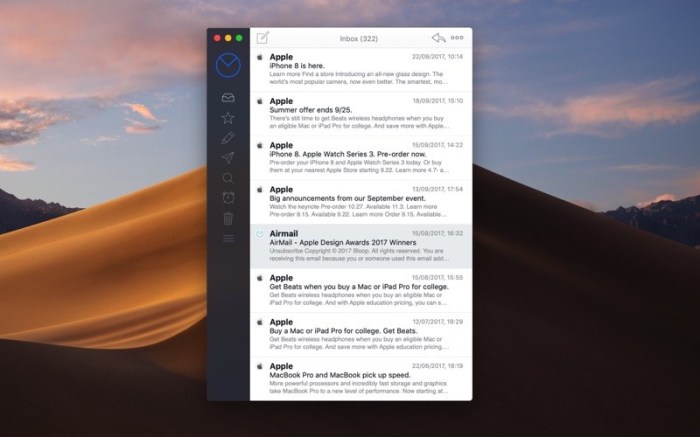Click Apple logo next to iPhone 8 is here
700x437 pixels.
(259, 57)
